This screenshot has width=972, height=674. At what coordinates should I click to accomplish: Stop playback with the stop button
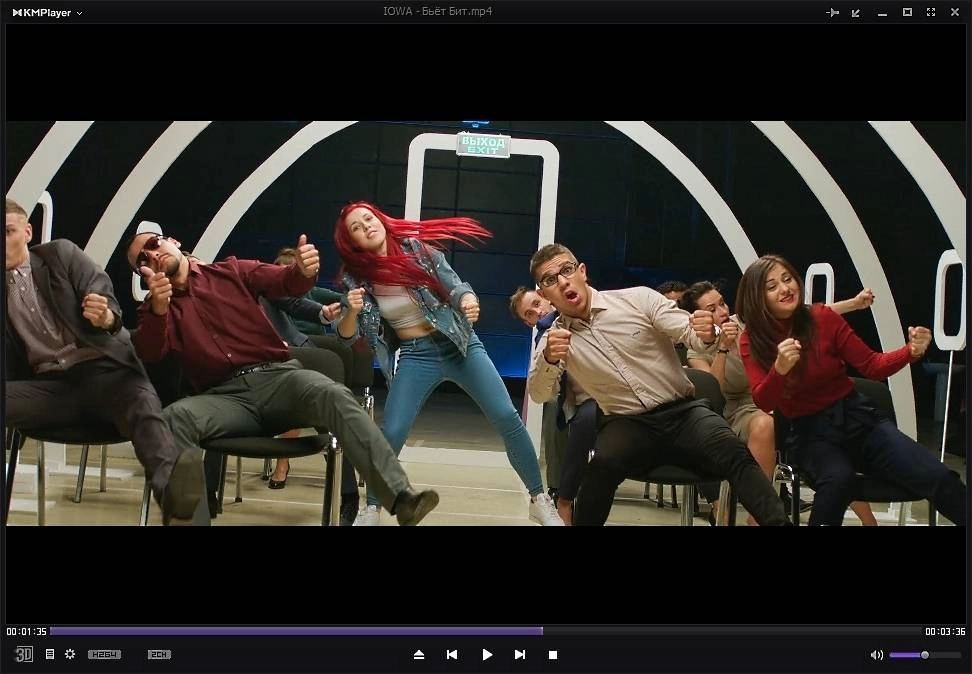click(x=553, y=655)
